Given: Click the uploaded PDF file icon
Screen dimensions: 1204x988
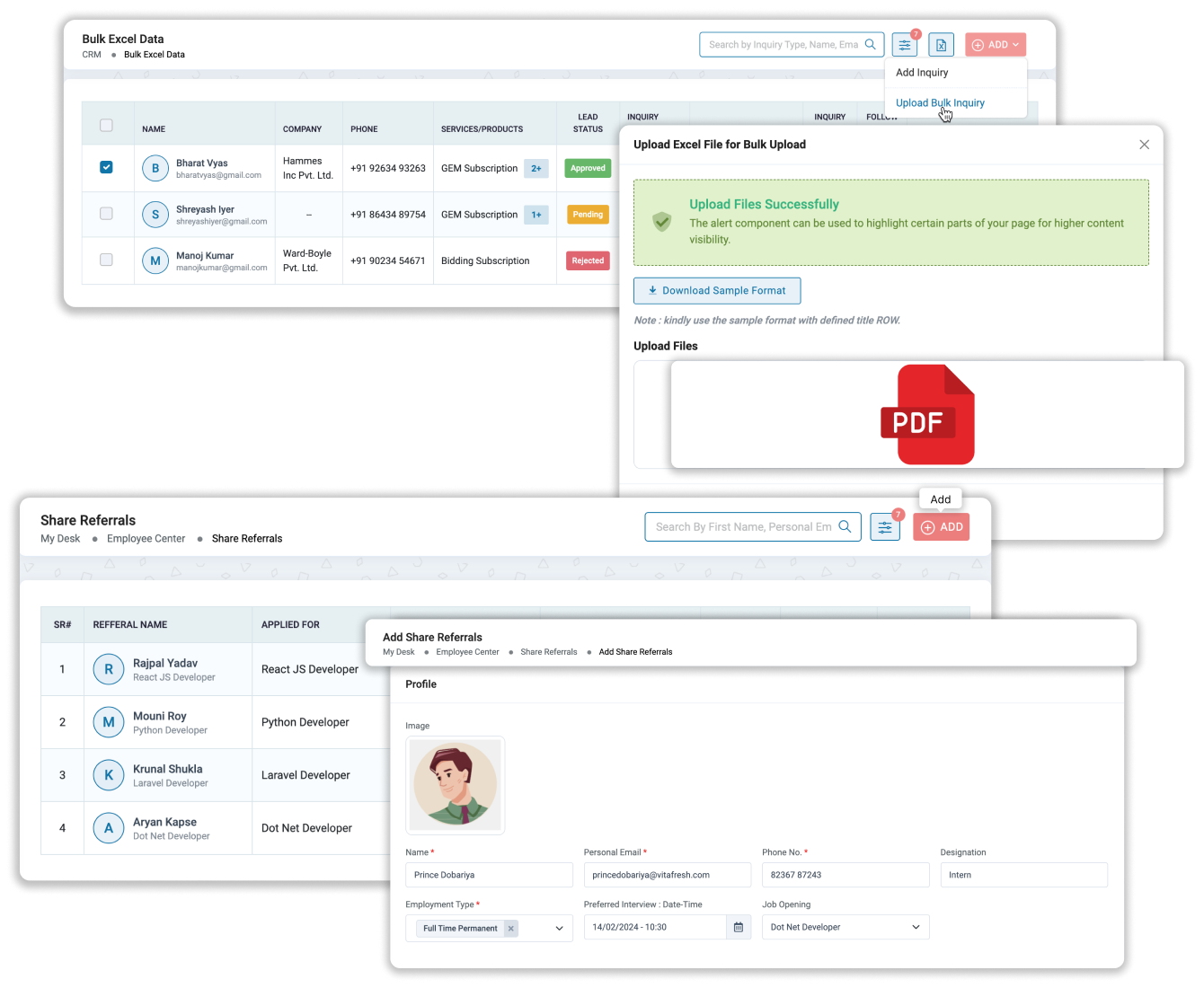Looking at the screenshot, I should pos(927,414).
